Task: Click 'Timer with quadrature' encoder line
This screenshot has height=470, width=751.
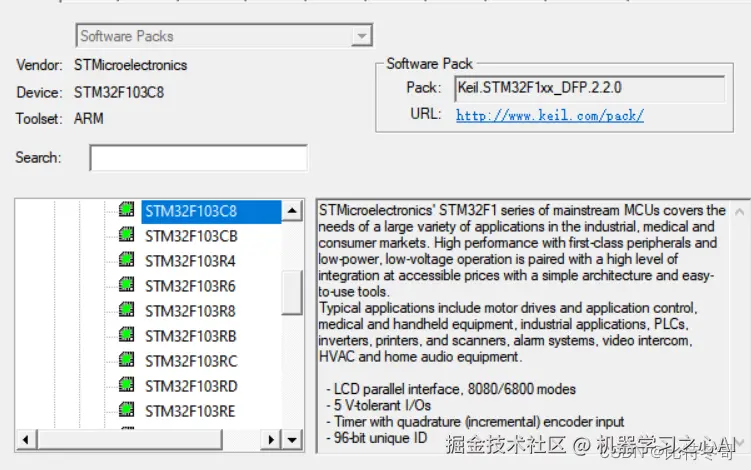Action: [475, 422]
